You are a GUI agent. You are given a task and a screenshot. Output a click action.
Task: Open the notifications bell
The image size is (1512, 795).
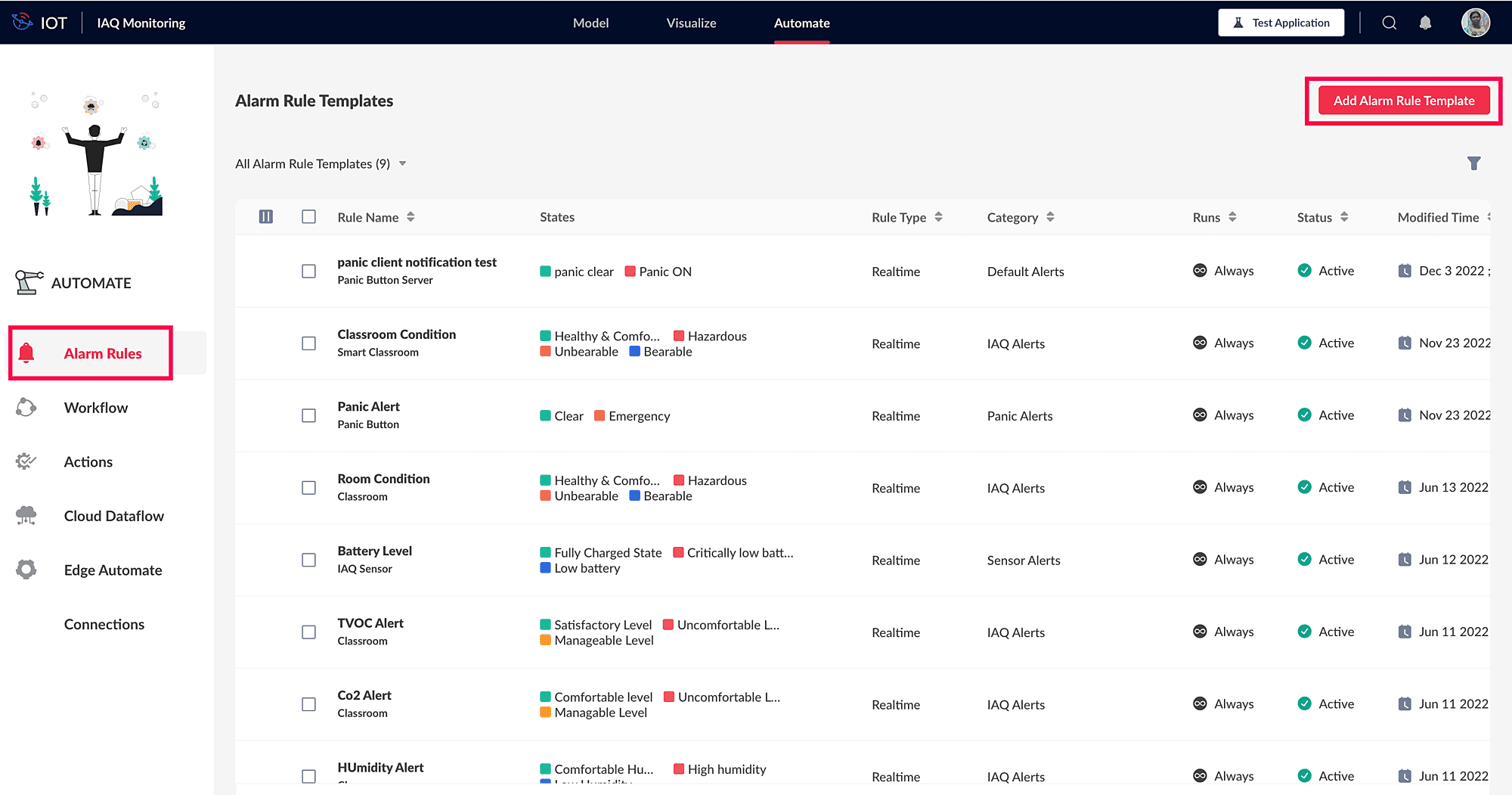(x=1425, y=23)
